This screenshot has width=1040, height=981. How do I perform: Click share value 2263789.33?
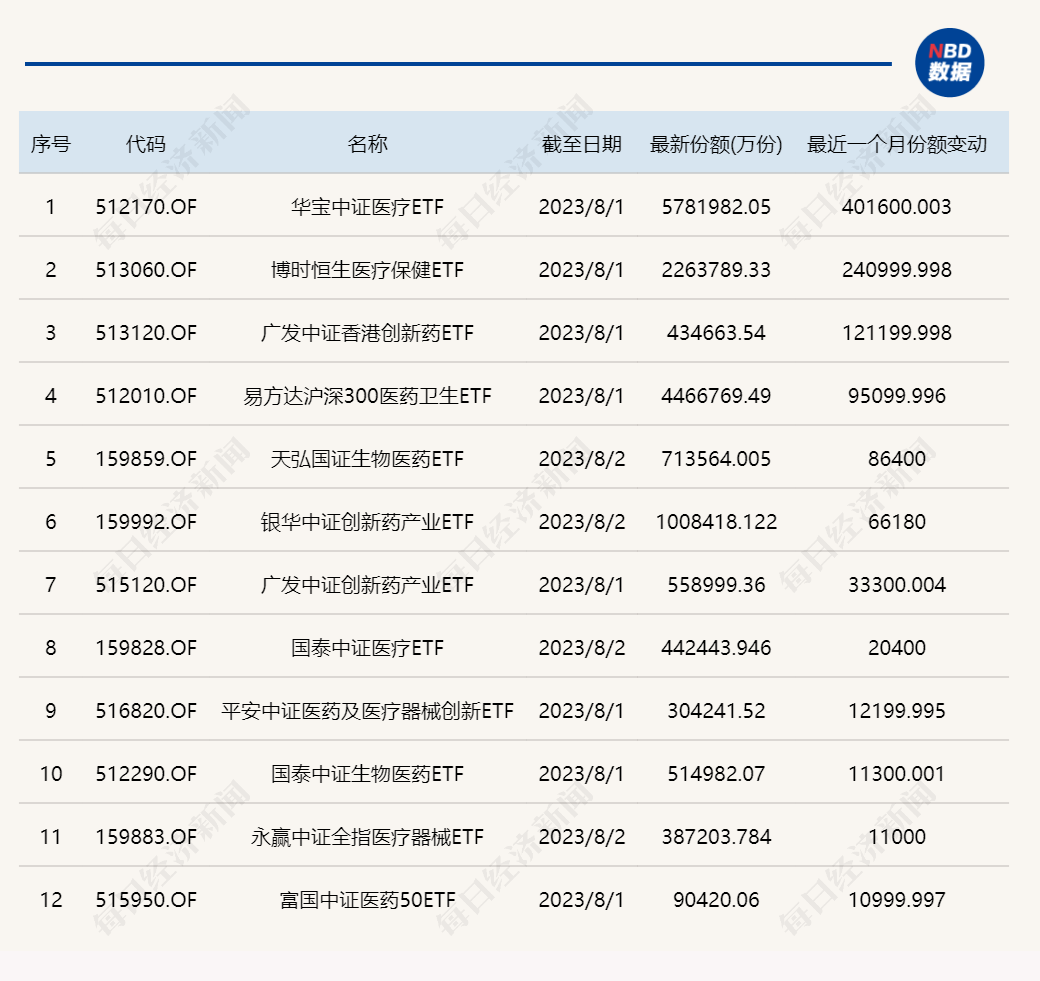(x=716, y=270)
